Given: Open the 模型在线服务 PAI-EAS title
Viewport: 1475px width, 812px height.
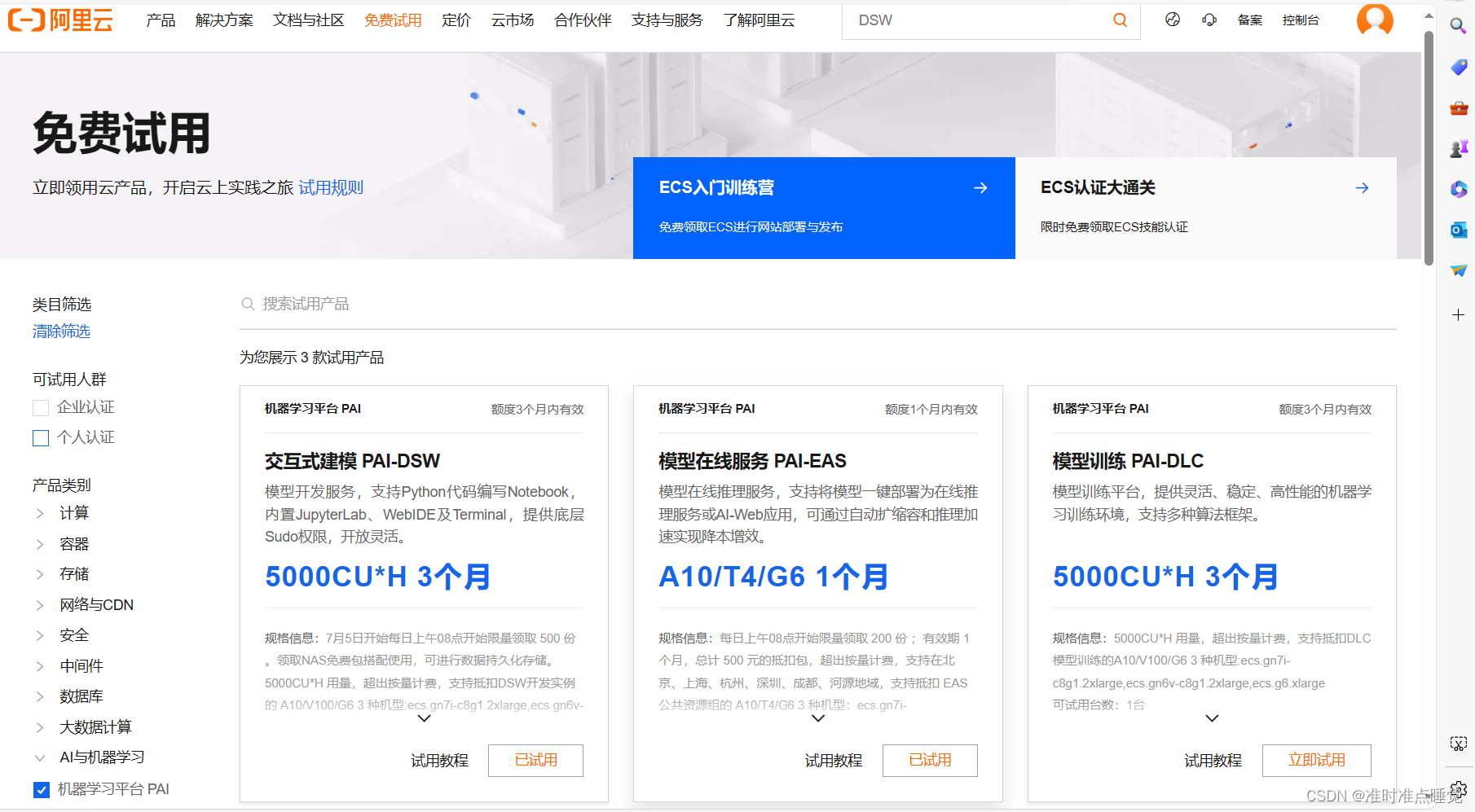Looking at the screenshot, I should [752, 461].
